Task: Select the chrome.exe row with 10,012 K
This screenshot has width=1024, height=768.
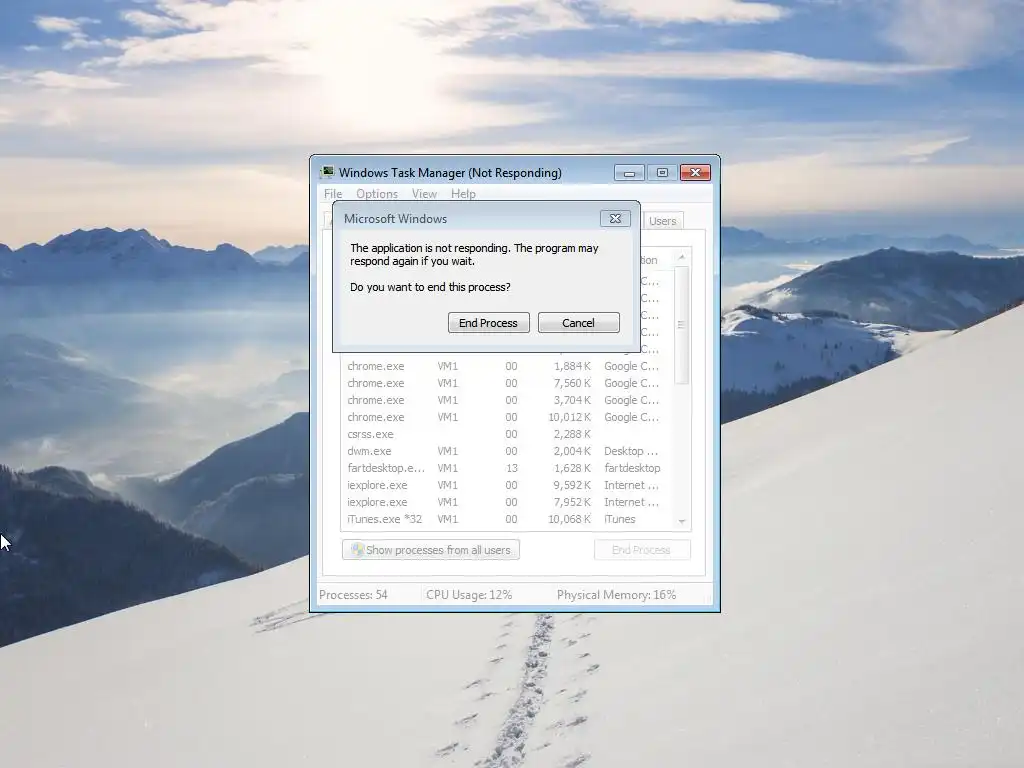Action: point(507,417)
